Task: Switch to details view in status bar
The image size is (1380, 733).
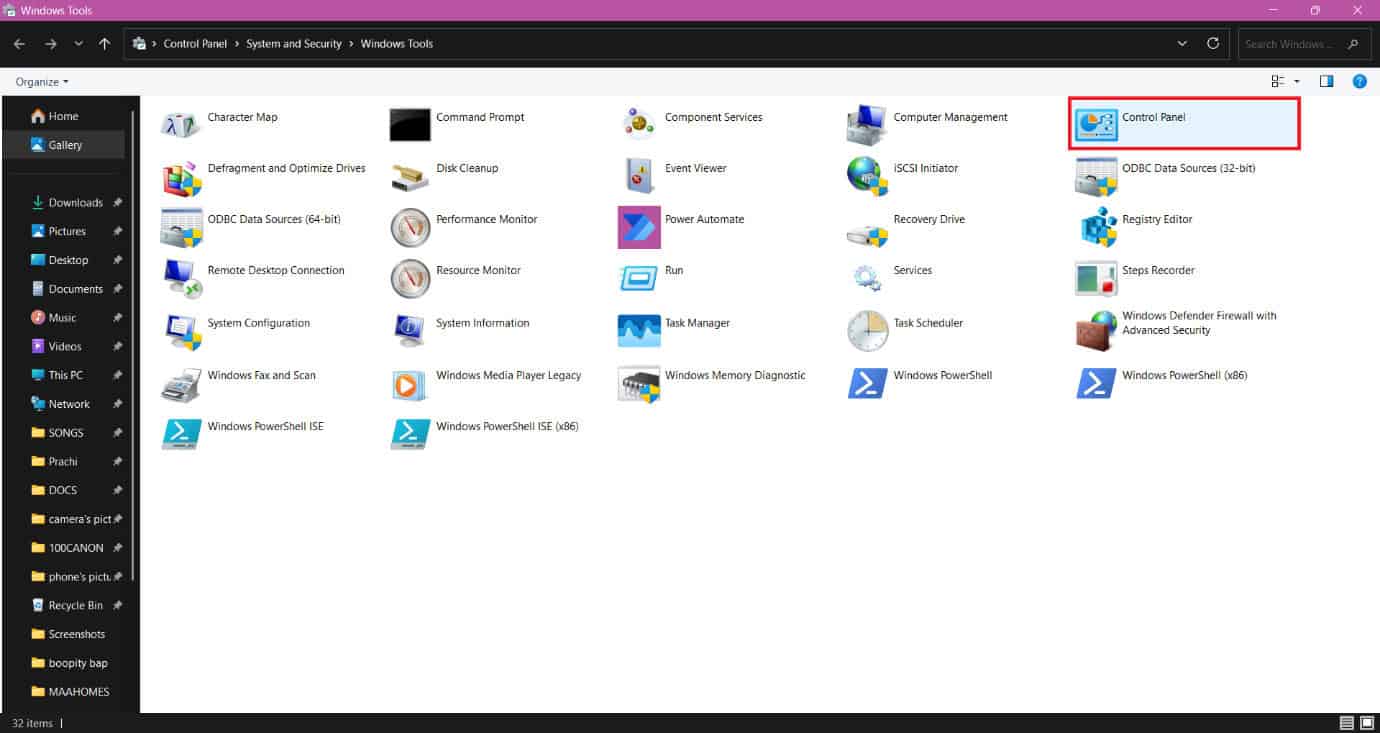Action: click(x=1346, y=723)
